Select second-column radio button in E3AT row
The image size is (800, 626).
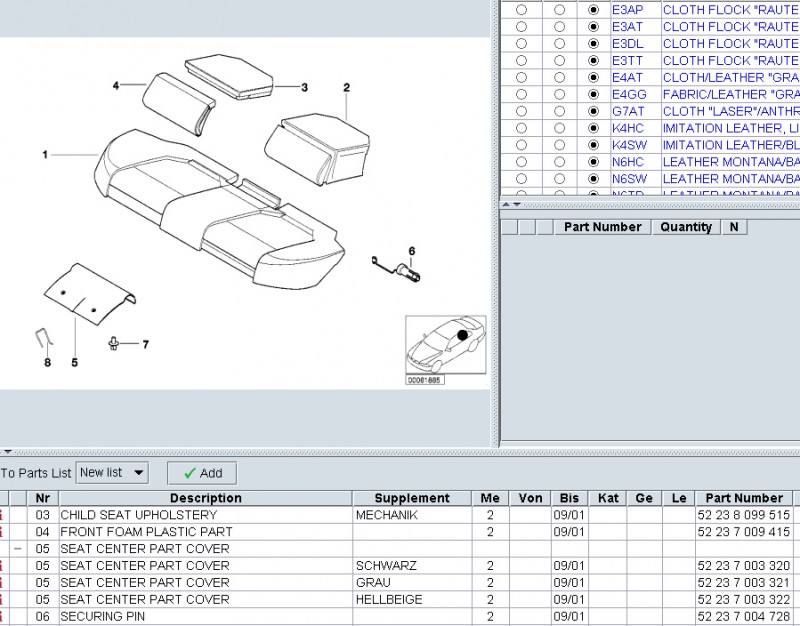pyautogui.click(x=560, y=27)
